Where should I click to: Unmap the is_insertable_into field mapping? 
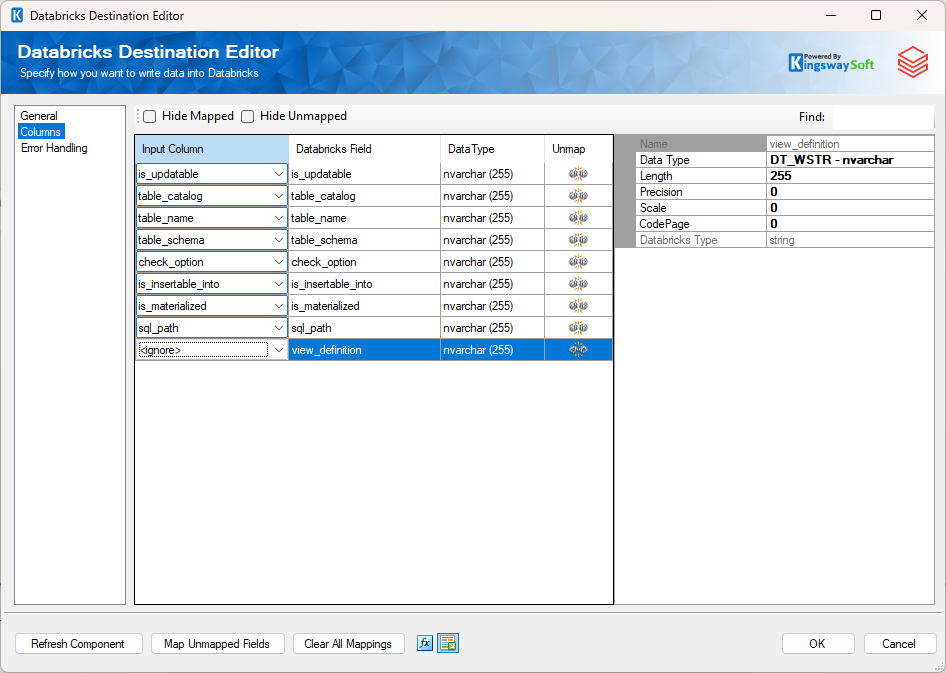(578, 284)
